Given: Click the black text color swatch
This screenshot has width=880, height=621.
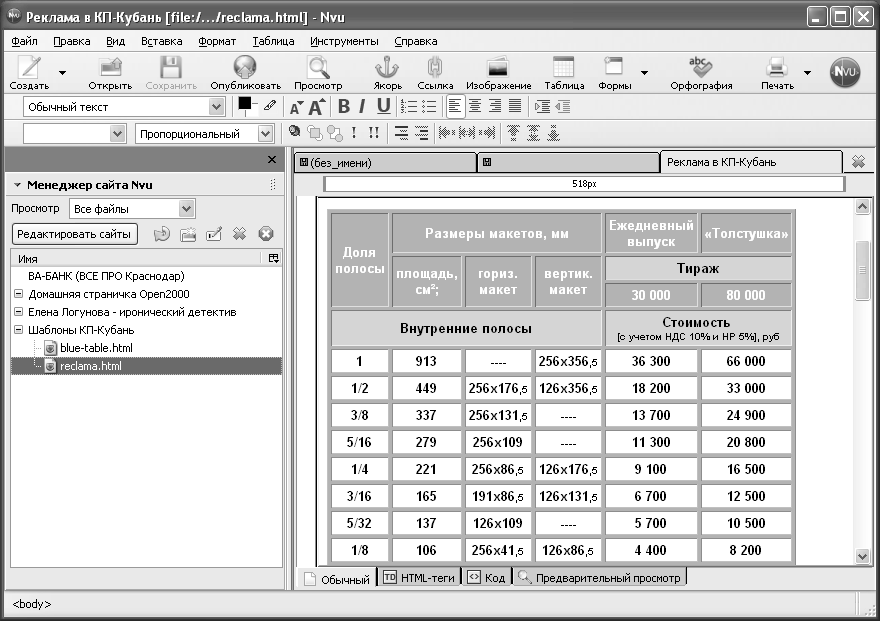Looking at the screenshot, I should point(244,103).
